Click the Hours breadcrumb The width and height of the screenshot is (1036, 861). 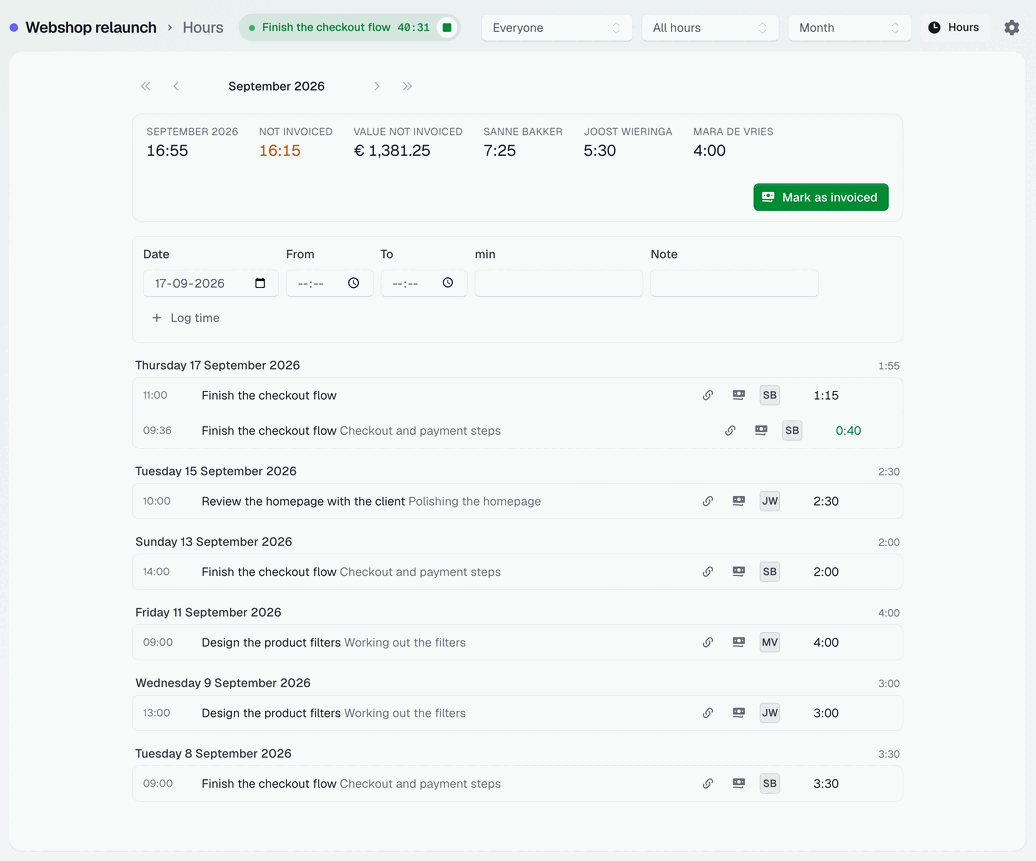pyautogui.click(x=203, y=28)
